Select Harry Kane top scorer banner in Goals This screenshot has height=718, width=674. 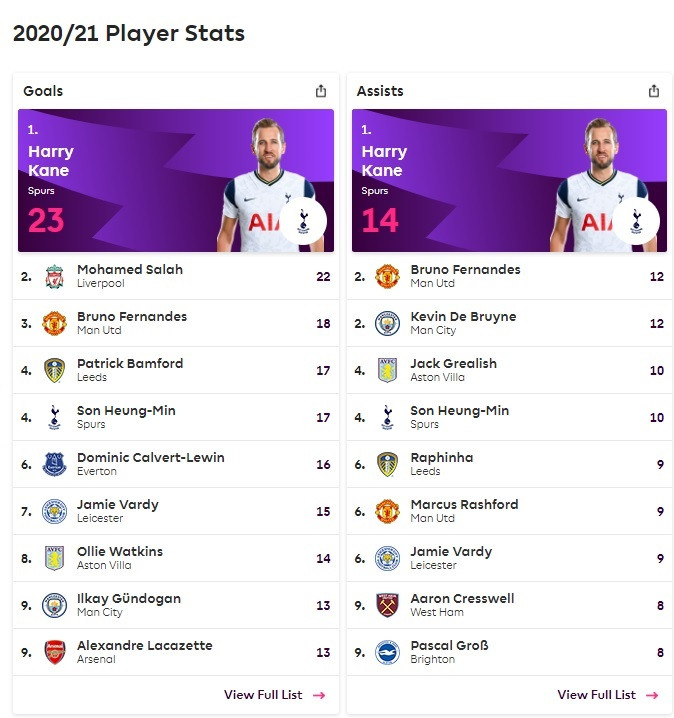point(176,180)
